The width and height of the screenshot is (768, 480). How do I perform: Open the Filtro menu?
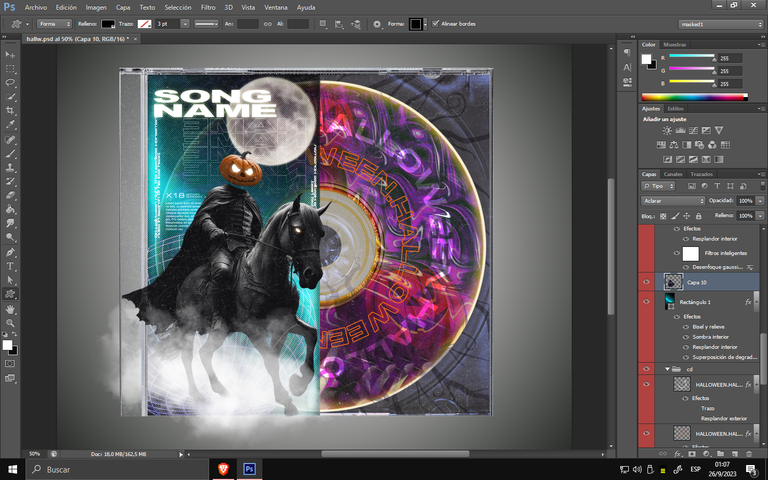click(208, 7)
